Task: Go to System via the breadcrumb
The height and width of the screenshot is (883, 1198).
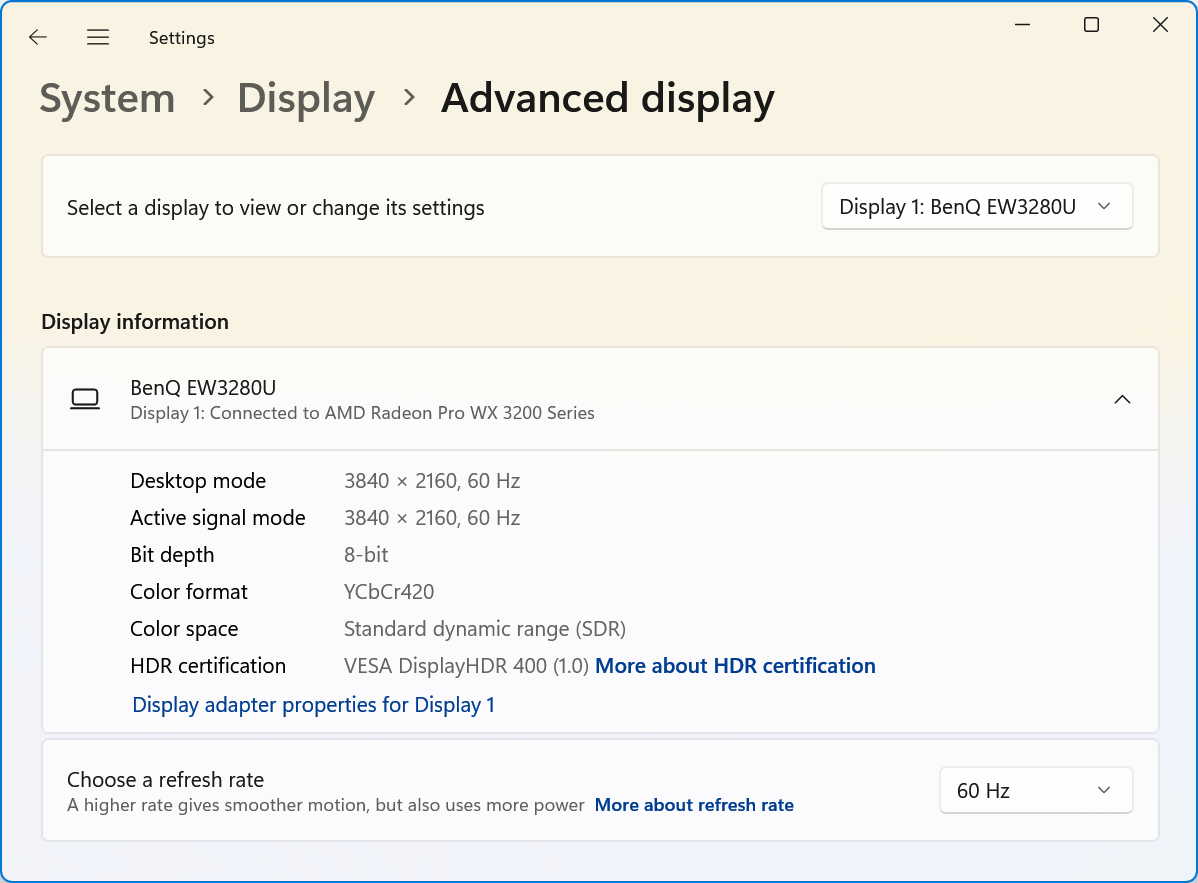Action: [x=106, y=98]
